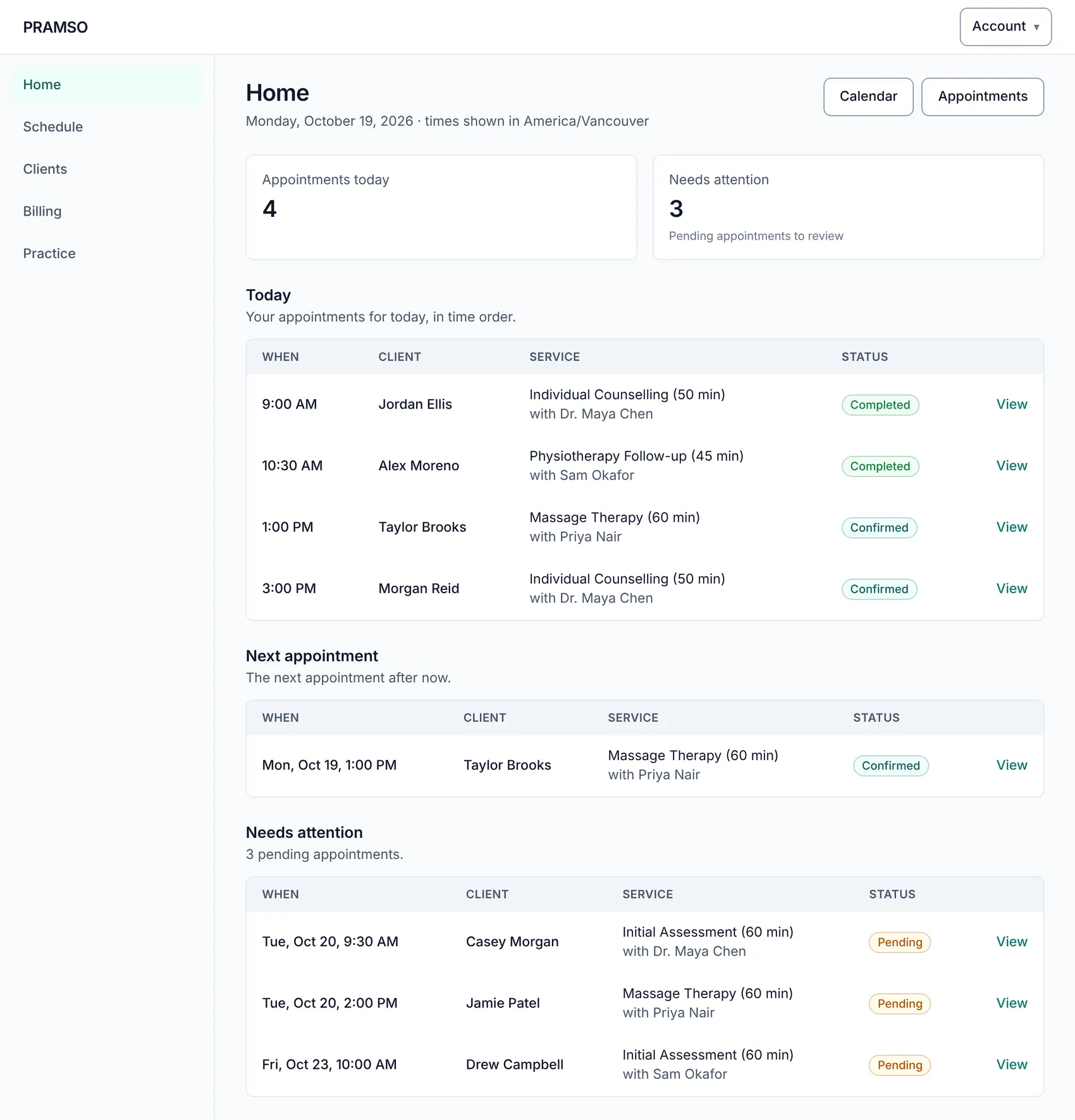Click the Fri, Oct 23, 10:00 AM time

pyautogui.click(x=329, y=1064)
